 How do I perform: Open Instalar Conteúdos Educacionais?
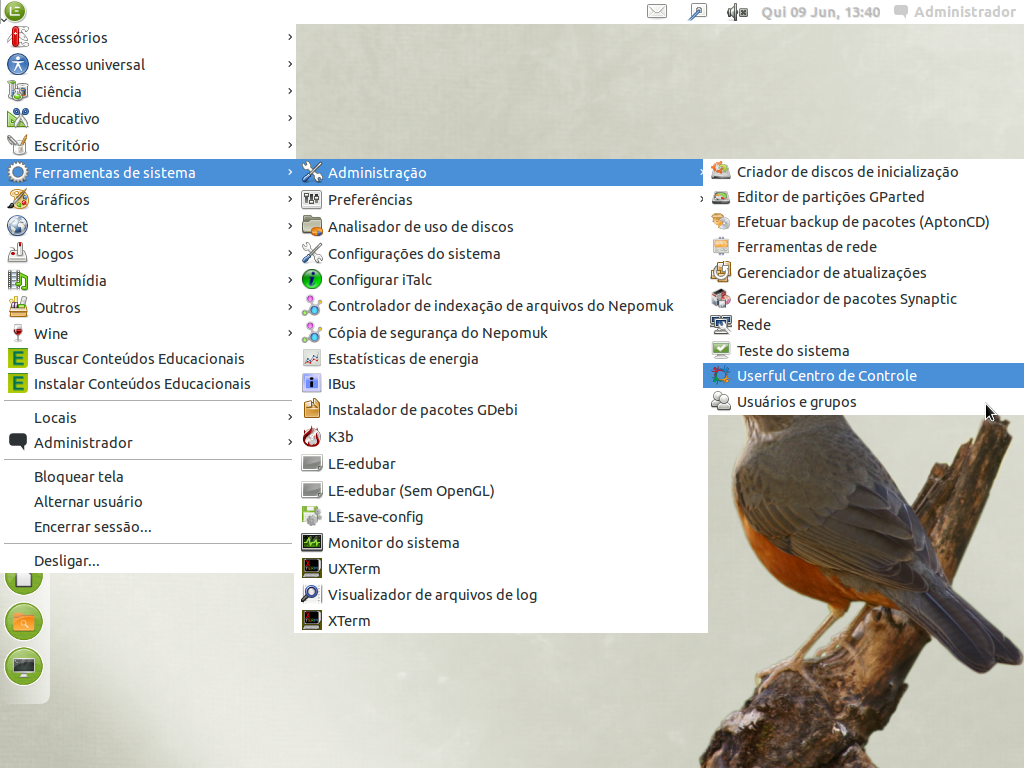(148, 384)
